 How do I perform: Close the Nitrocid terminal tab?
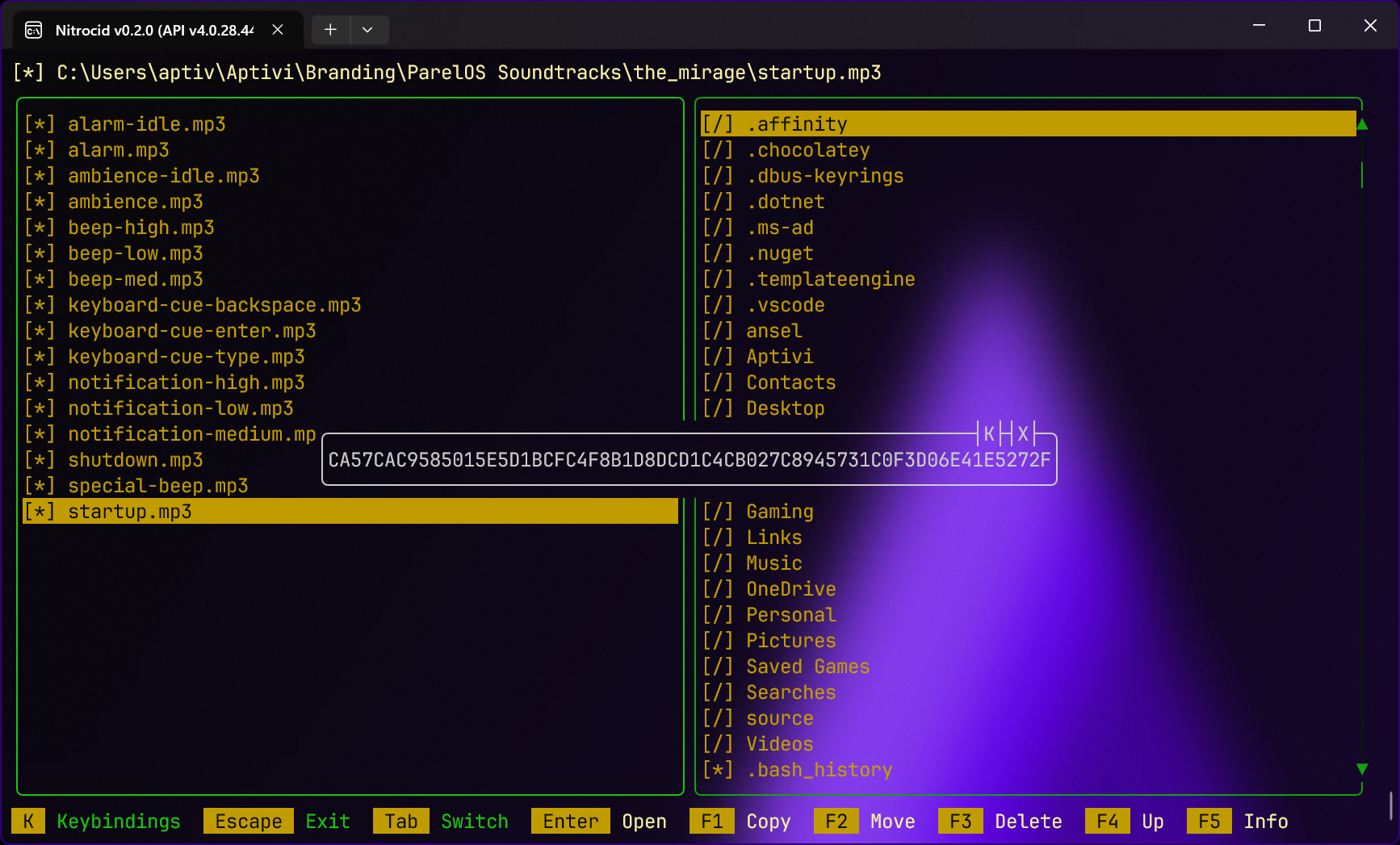(x=278, y=30)
